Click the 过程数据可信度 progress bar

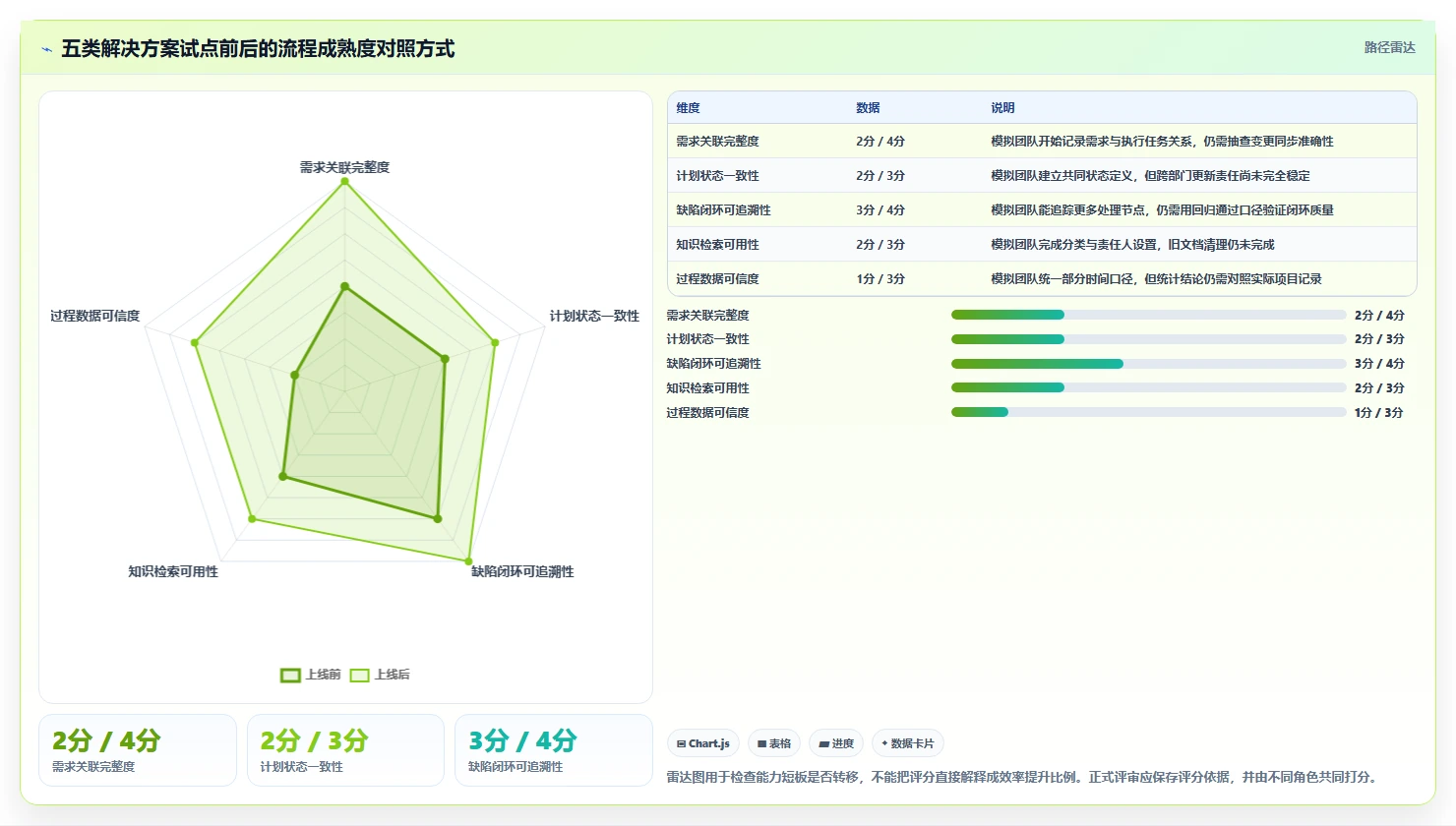click(1148, 412)
